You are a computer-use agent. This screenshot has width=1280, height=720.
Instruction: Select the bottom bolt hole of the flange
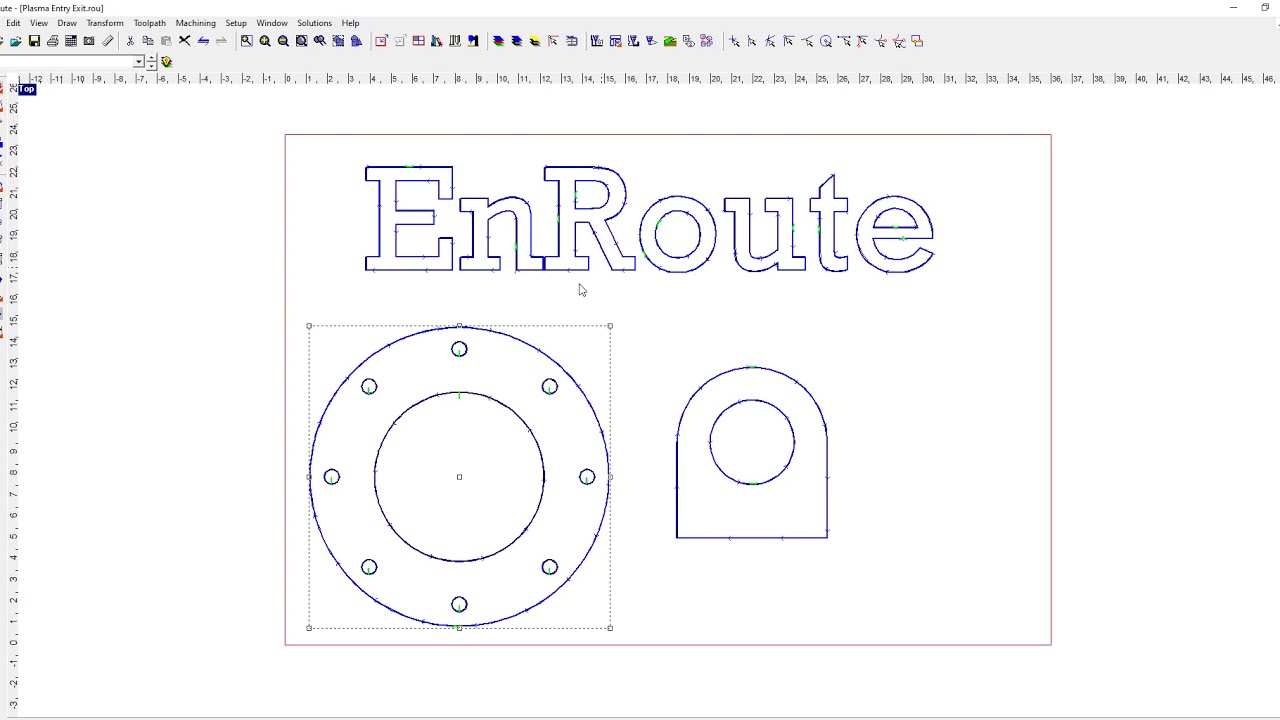pos(459,604)
